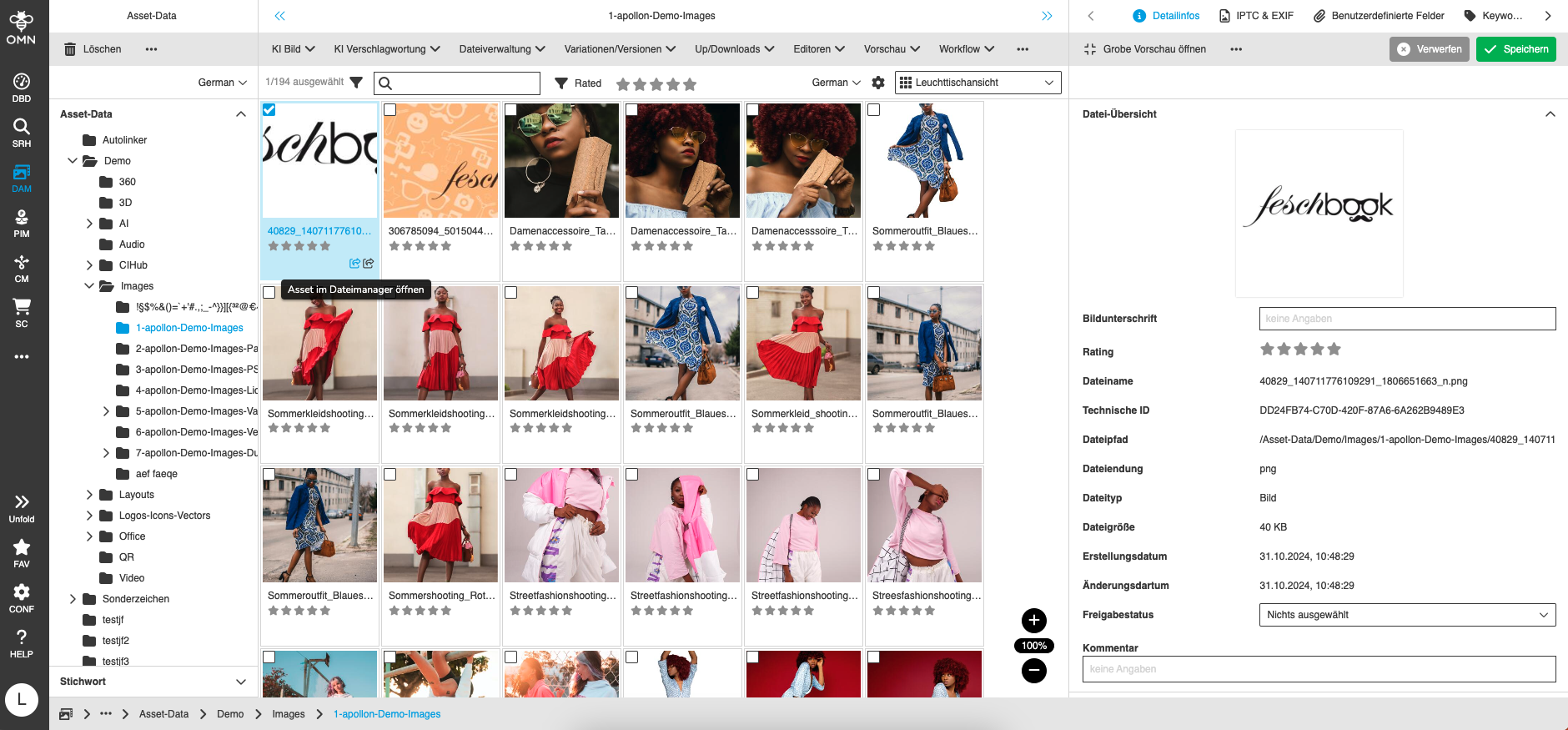Viewport: 1568px width, 730px height.
Task: Switch to the IPTC & EXIF tab
Action: (1256, 16)
